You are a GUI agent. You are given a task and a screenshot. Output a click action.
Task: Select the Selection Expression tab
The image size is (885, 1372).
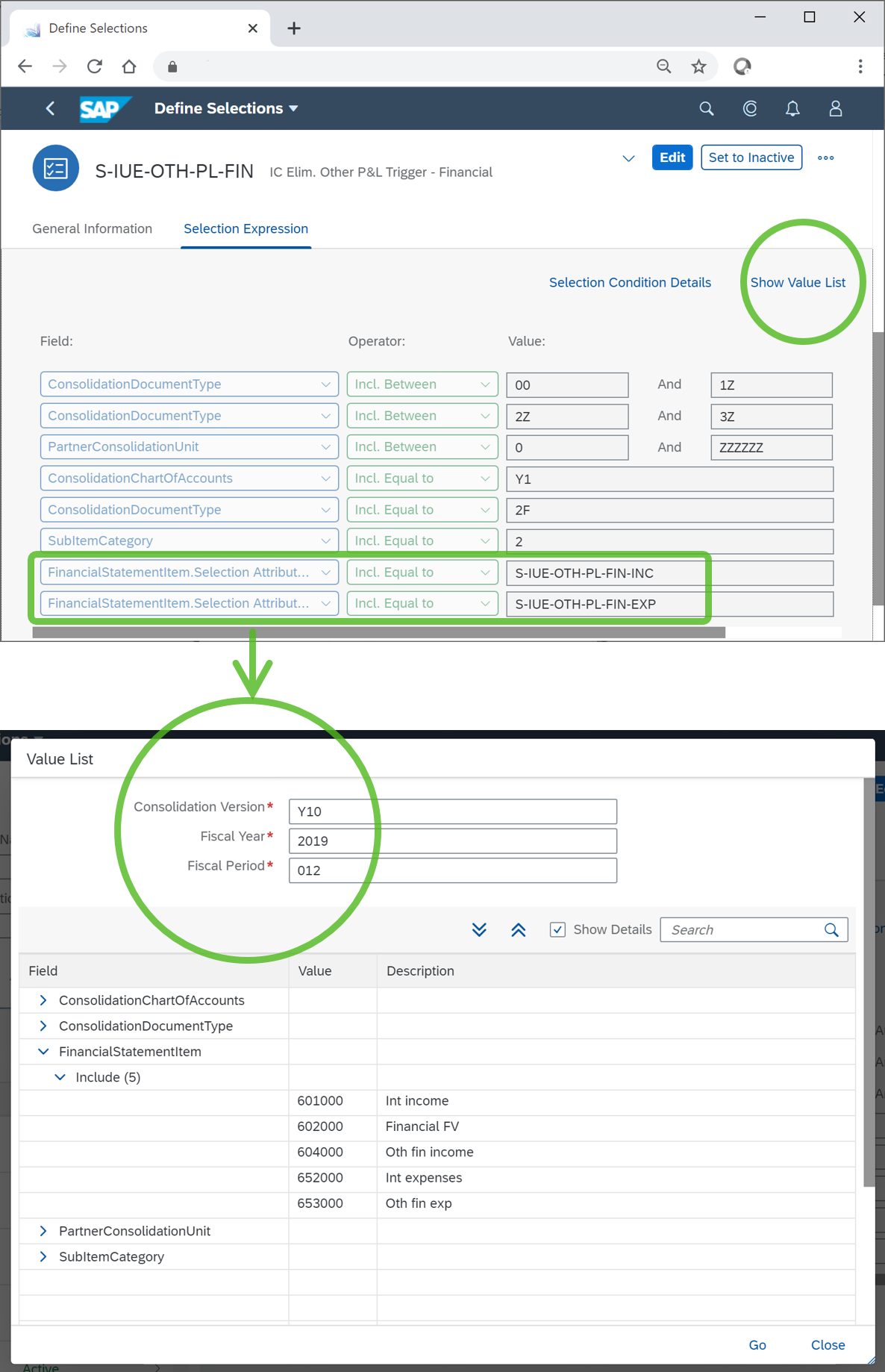click(246, 228)
